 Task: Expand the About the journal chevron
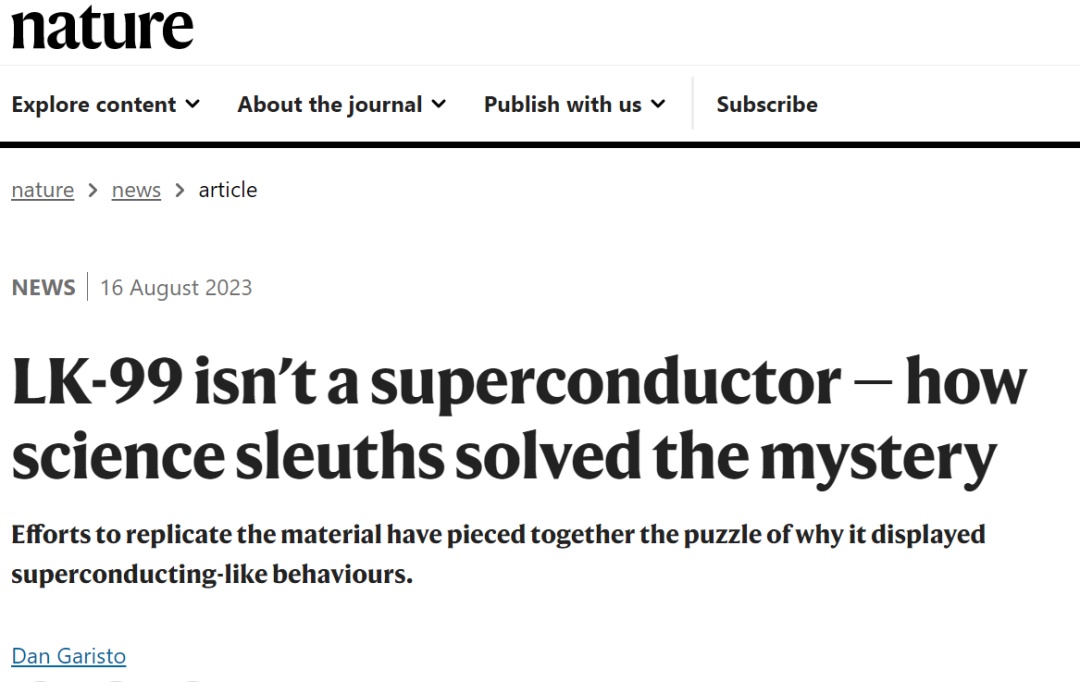pyautogui.click(x=439, y=104)
